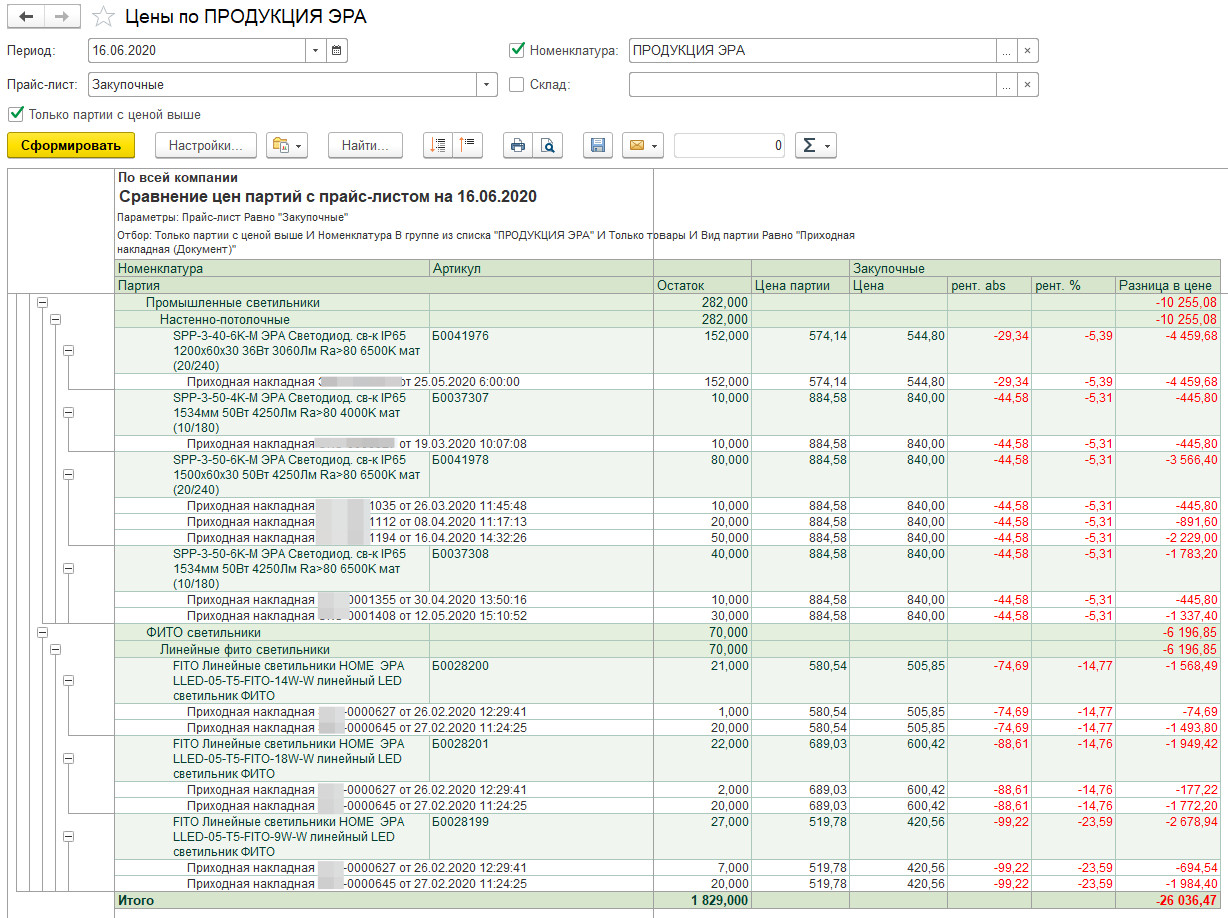Open the sum function dropdown (Σ)
This screenshot has height=918, width=1228.
[815, 146]
